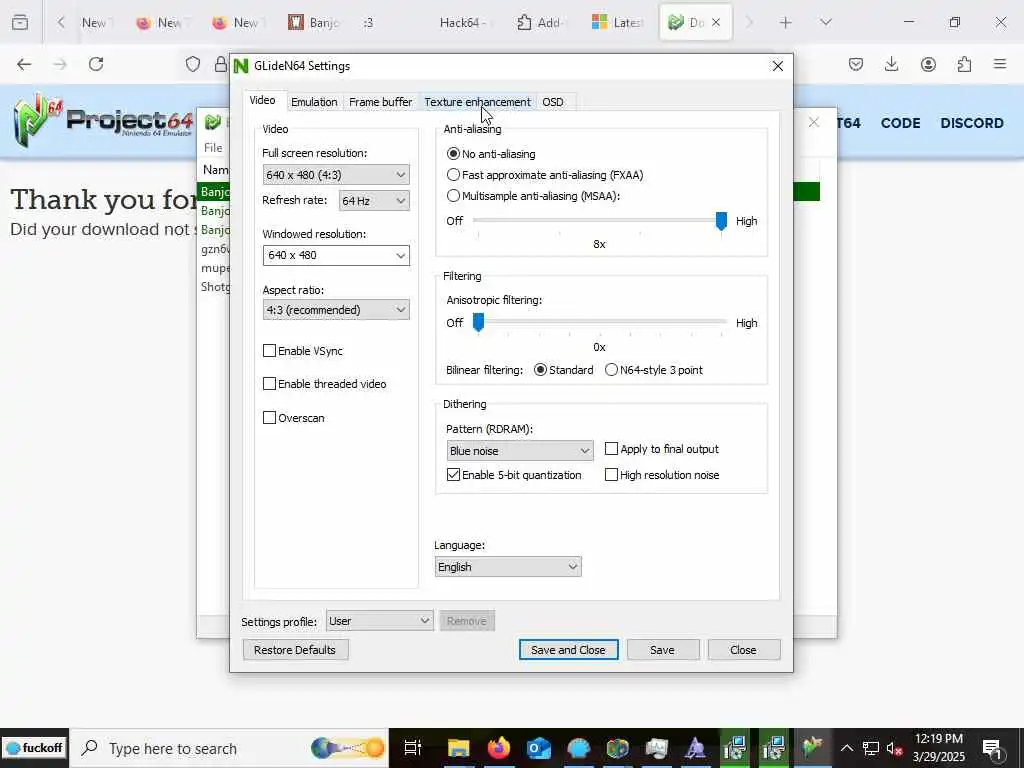Open Outlook from the taskbar
The height and width of the screenshot is (768, 1024).
point(539,748)
